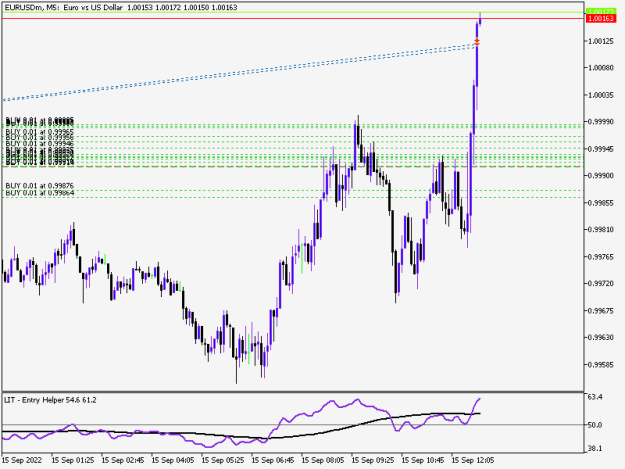
Task: Click the 1.00035 price axis value
Action: tap(601, 95)
